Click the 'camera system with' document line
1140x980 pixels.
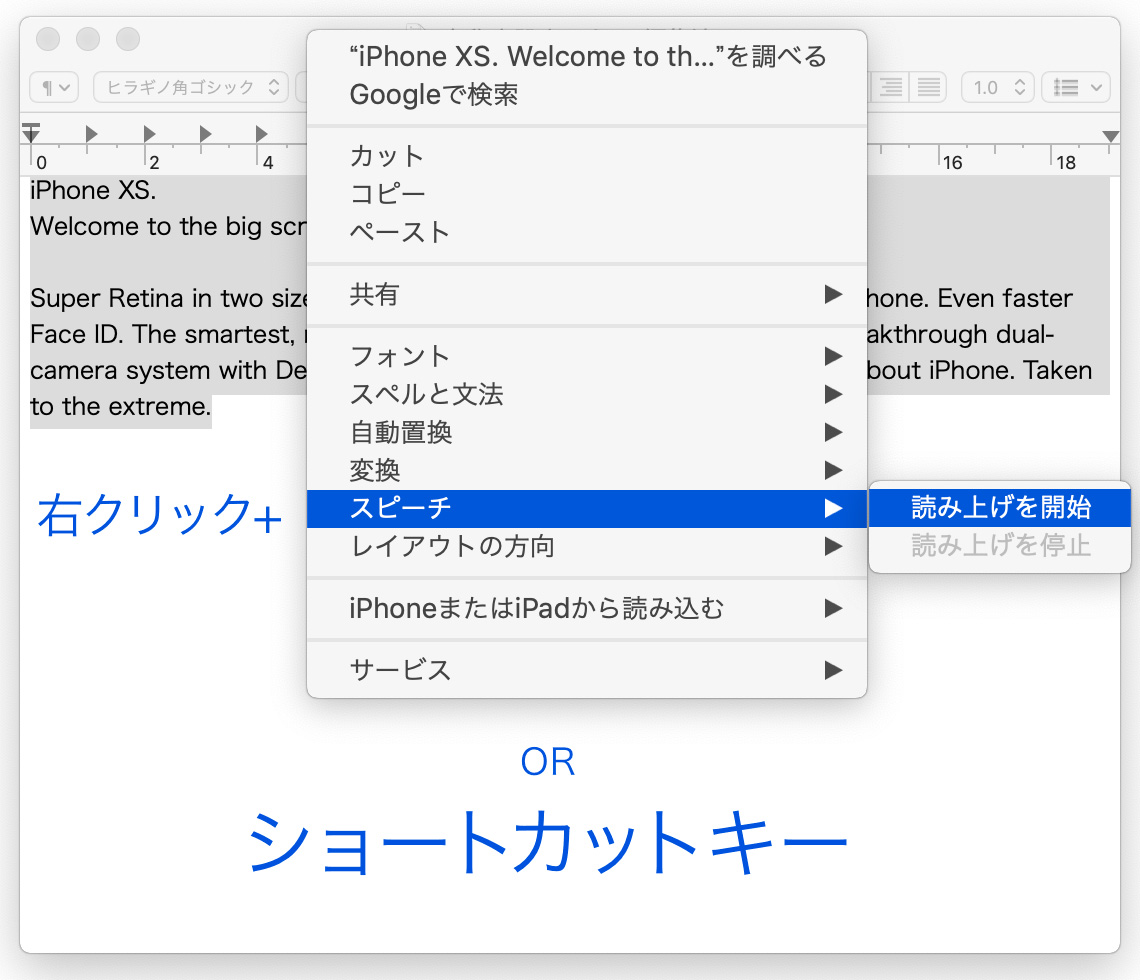point(168,371)
